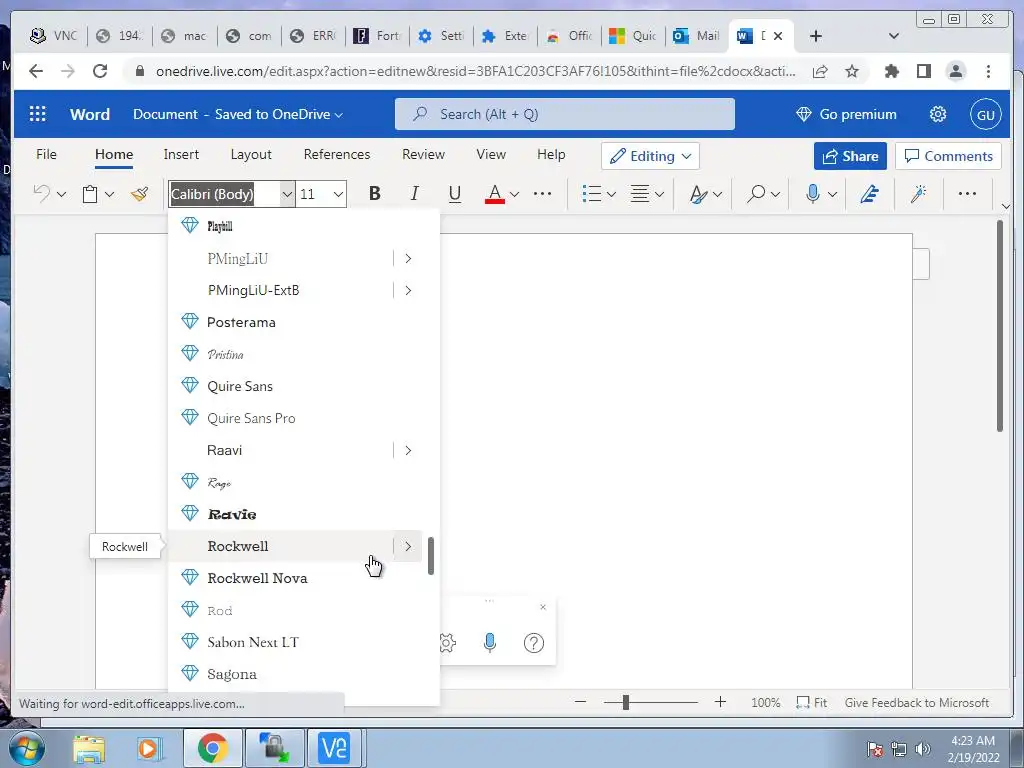The image size is (1024, 768).
Task: Click Give Feedback to Microsoft
Action: (x=916, y=703)
